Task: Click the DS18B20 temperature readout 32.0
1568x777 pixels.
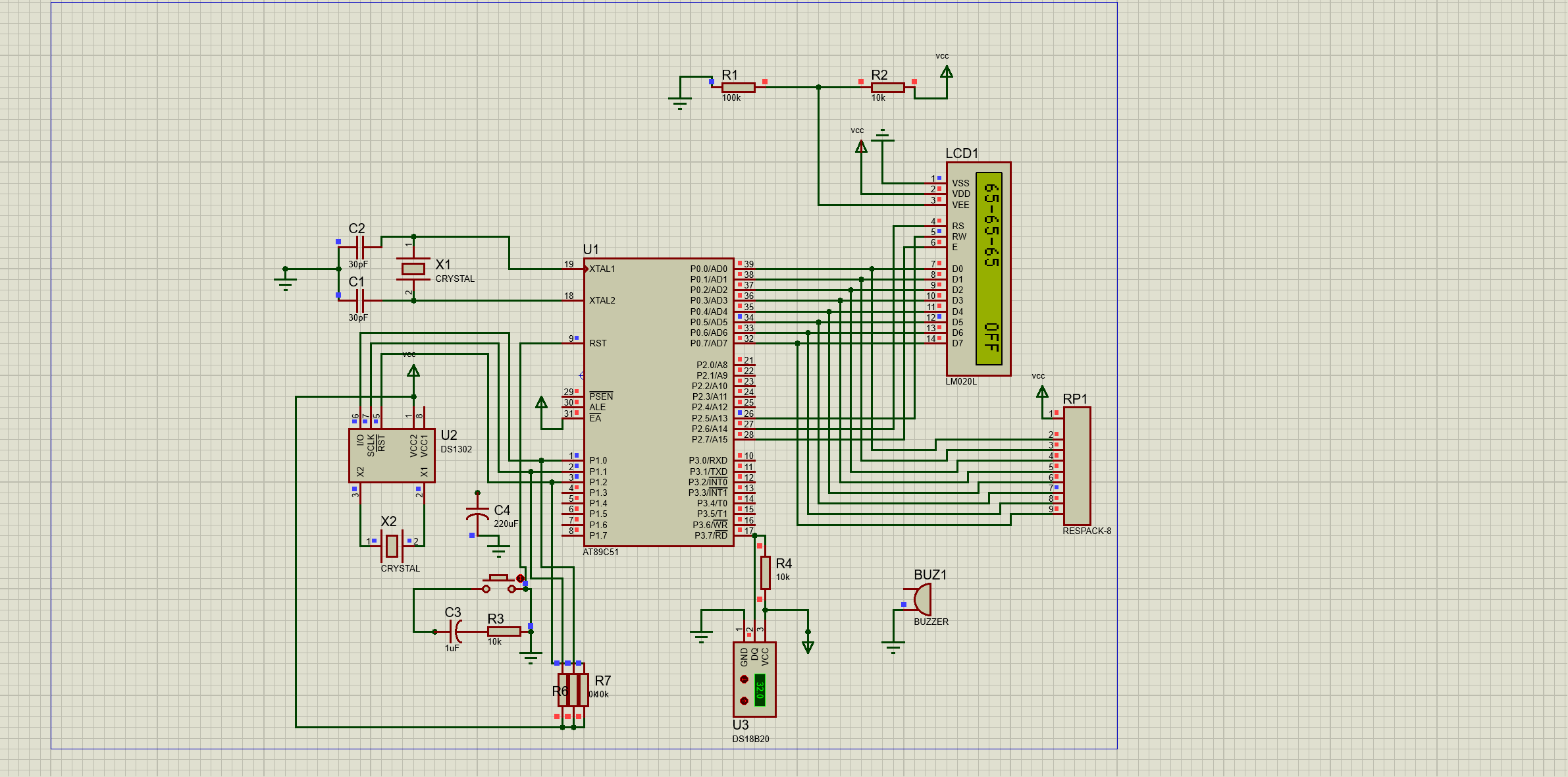Action: (760, 689)
